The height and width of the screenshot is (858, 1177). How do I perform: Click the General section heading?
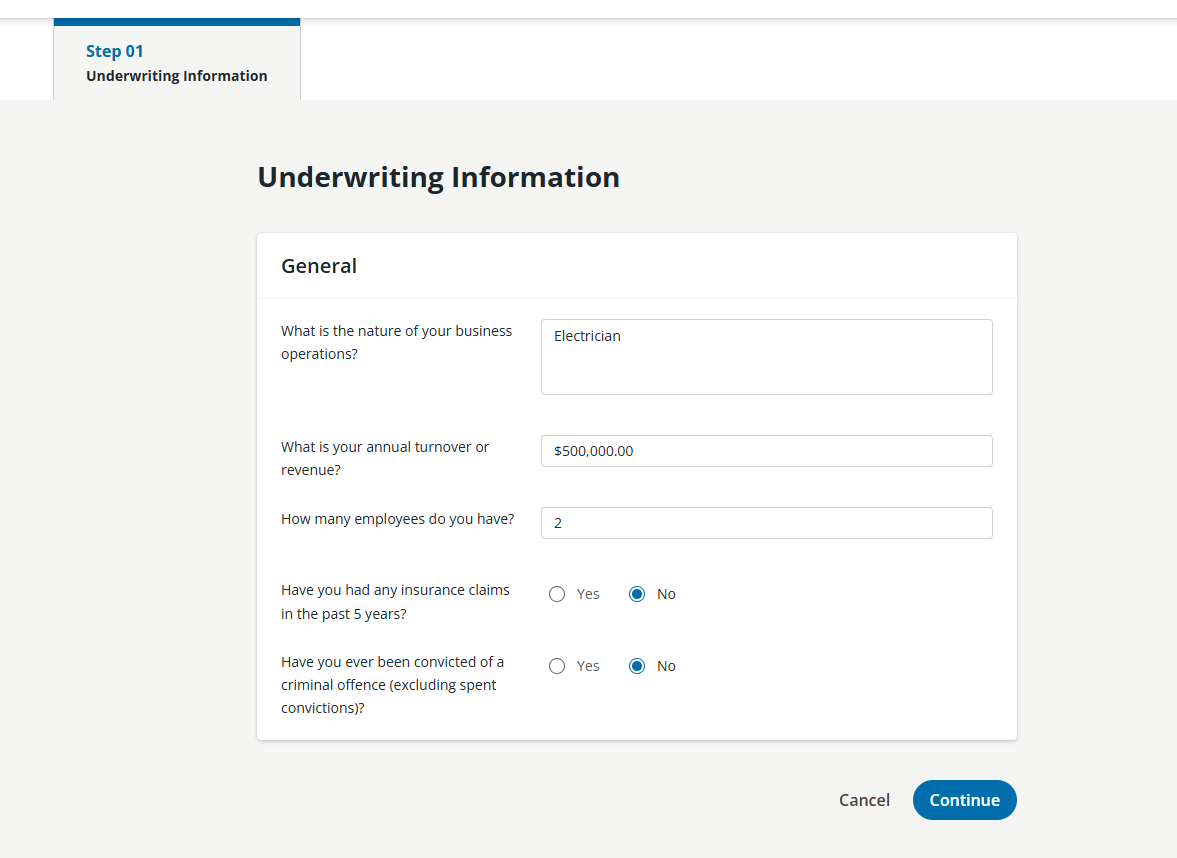[x=319, y=266]
